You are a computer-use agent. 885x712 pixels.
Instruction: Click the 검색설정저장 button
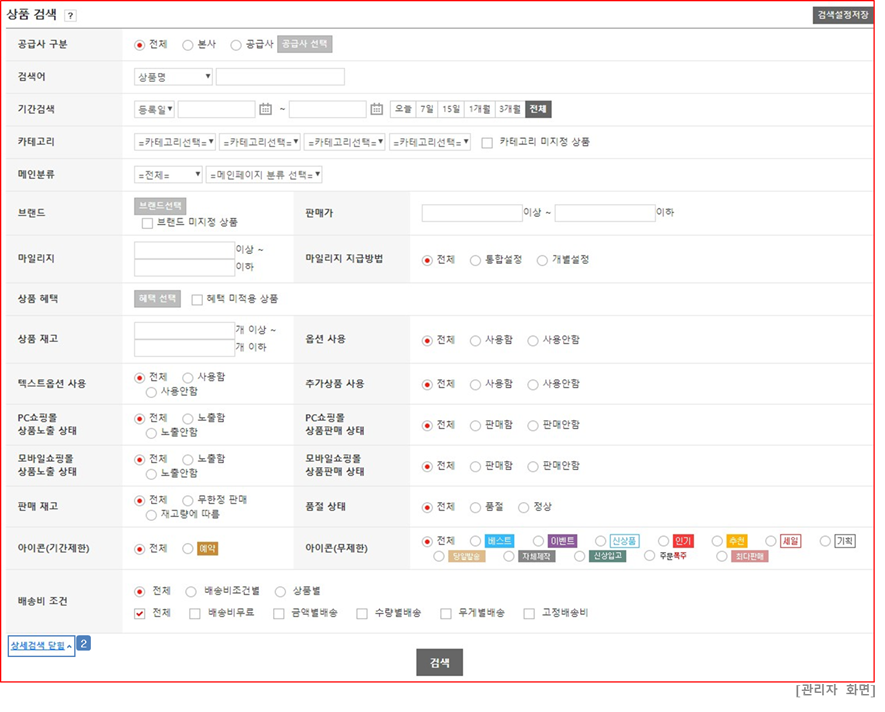click(x=843, y=15)
